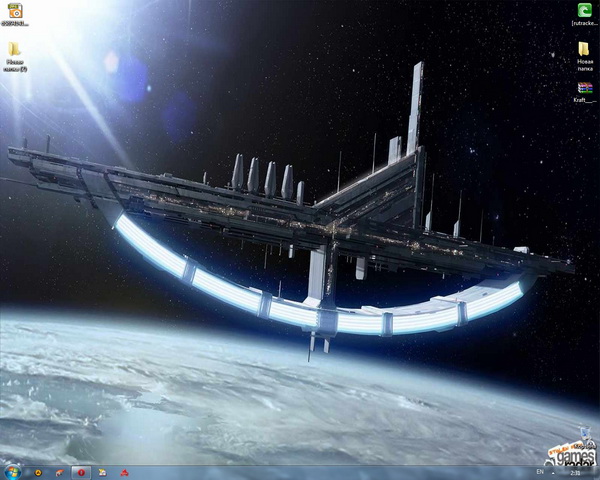Click the yellow pinned taskbar icon beside Opera
This screenshot has height=480, width=600.
(102, 473)
